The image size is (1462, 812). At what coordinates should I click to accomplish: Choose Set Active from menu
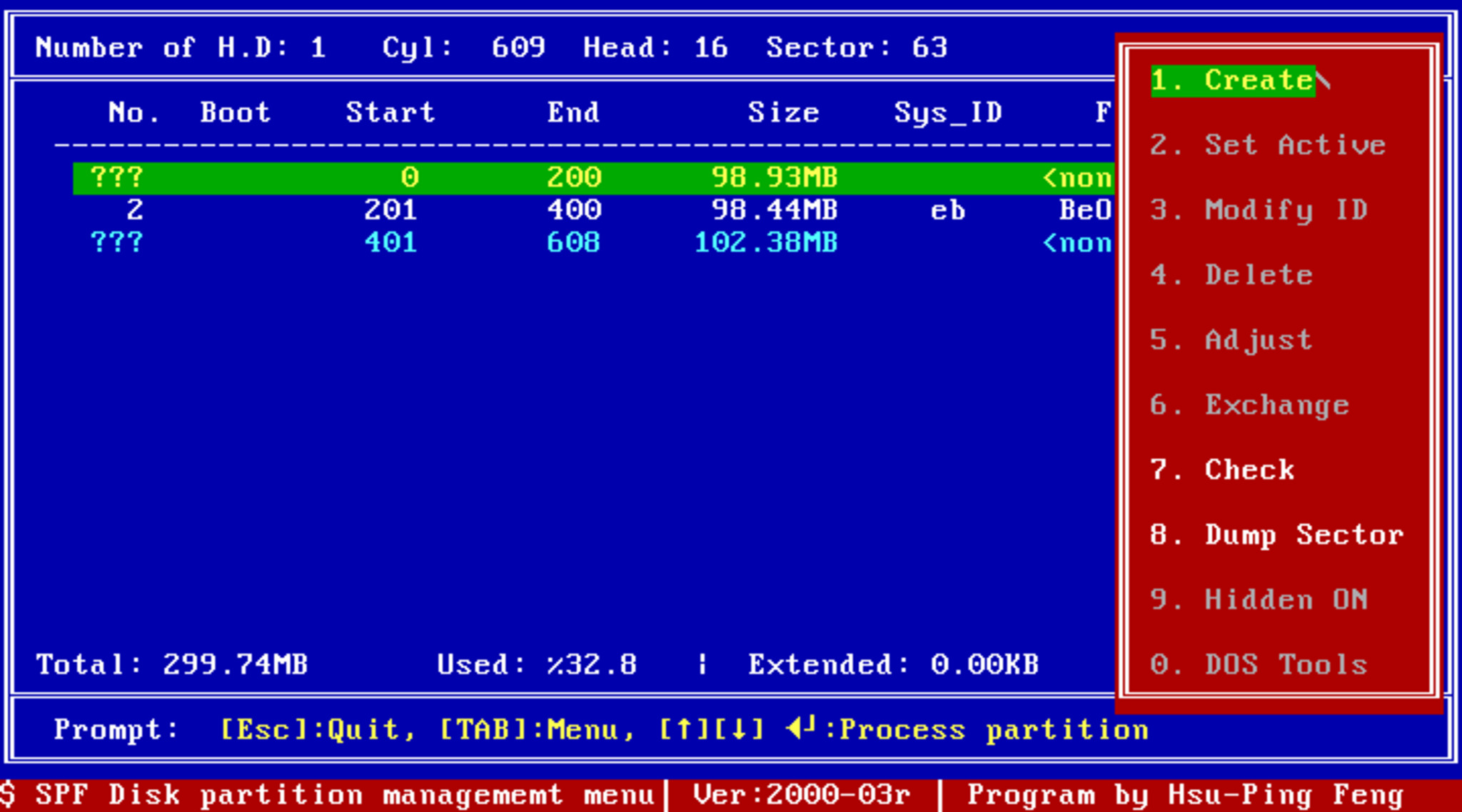point(1268,145)
